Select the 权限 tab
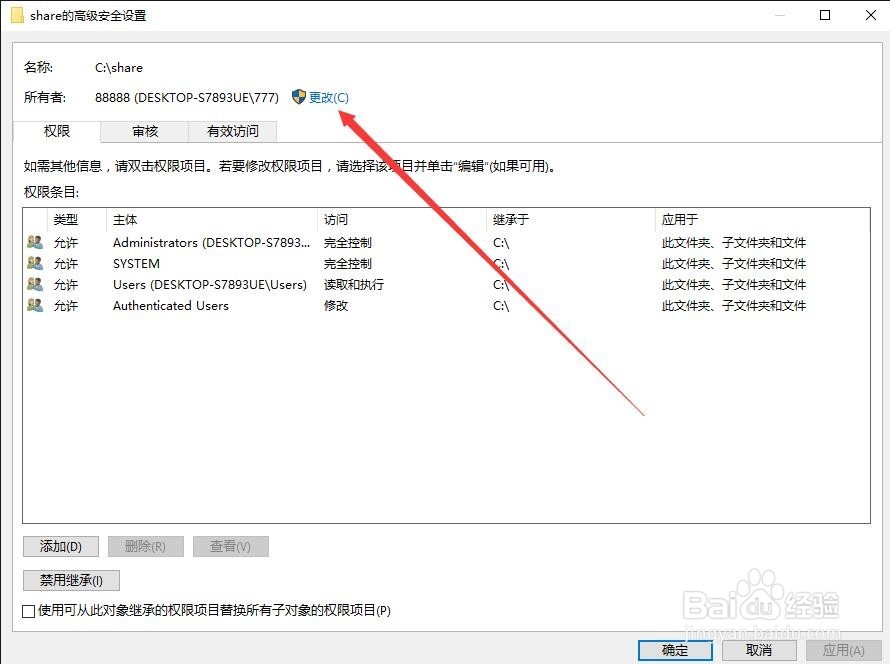The image size is (890, 664). click(57, 131)
